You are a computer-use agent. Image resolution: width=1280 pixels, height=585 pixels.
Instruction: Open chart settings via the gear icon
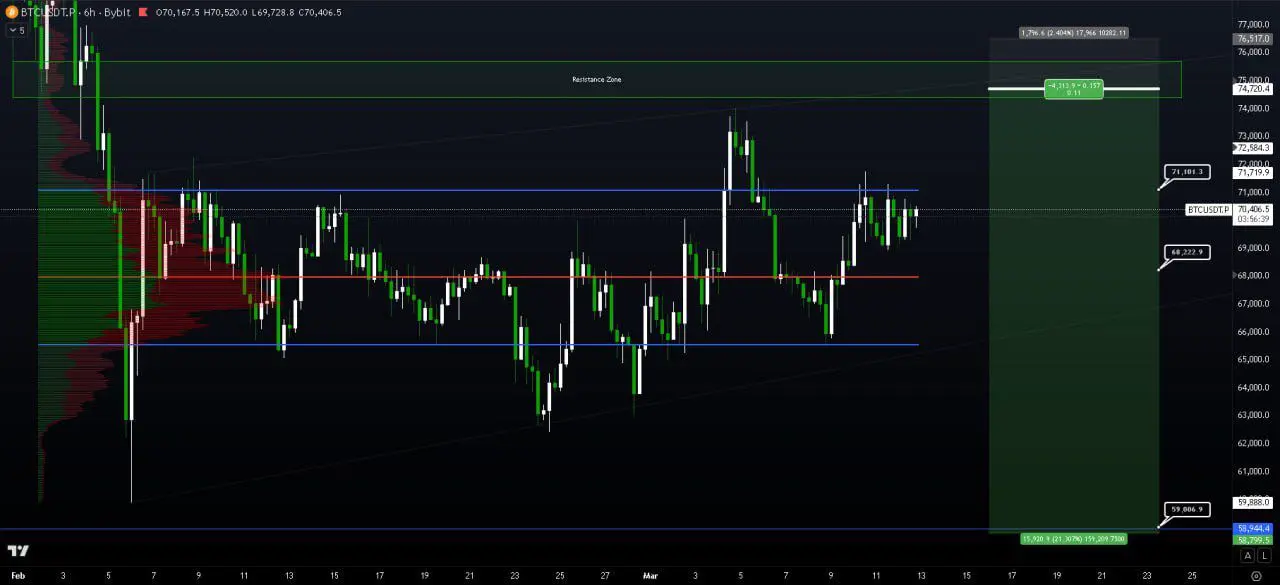click(1256, 576)
